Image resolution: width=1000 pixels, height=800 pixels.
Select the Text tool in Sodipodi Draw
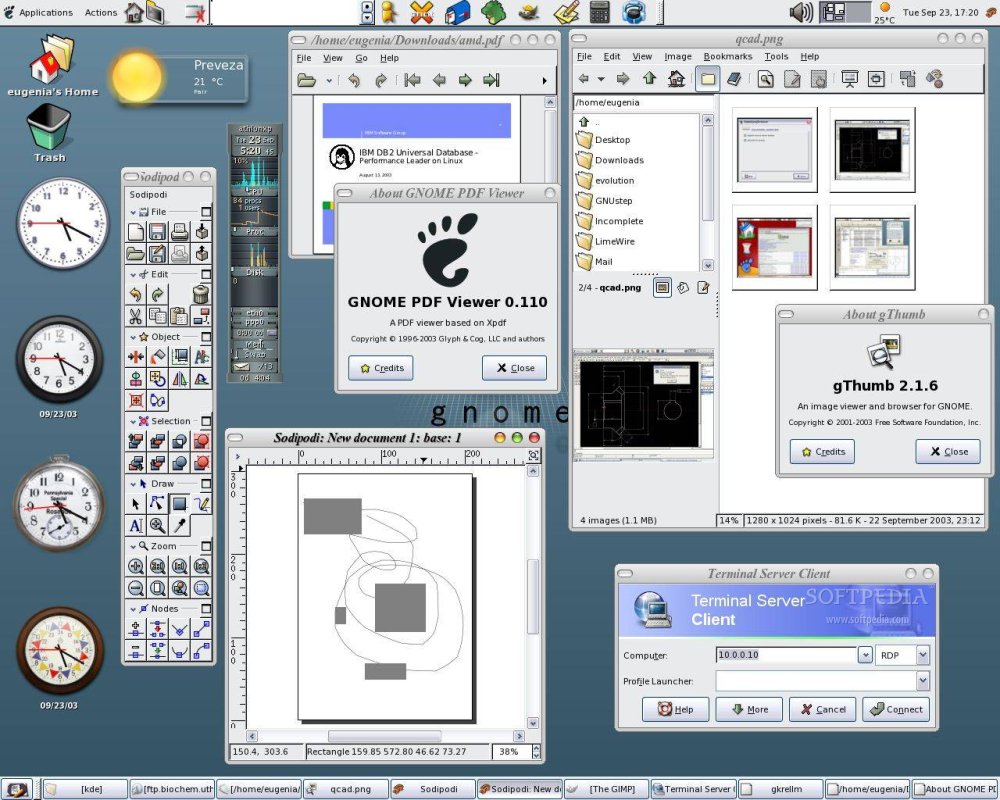[136, 526]
